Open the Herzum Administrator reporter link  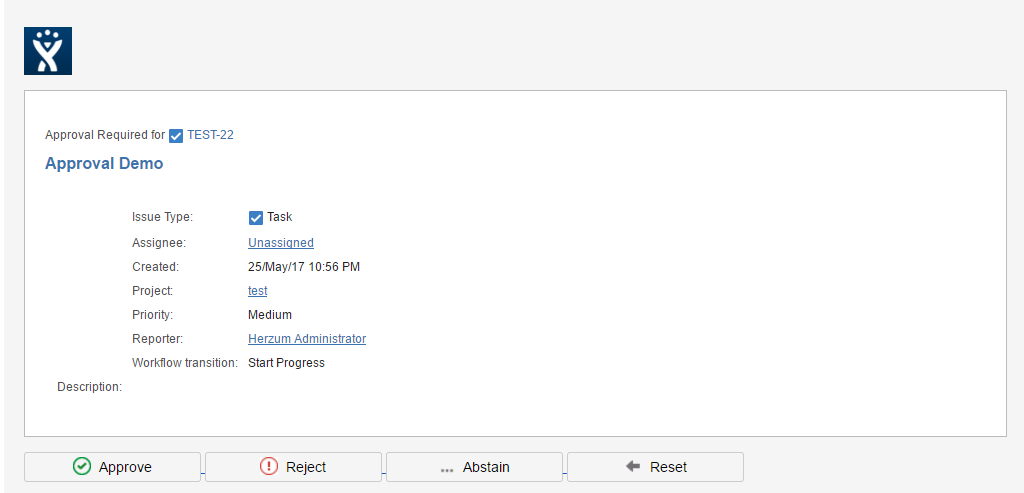click(x=307, y=339)
